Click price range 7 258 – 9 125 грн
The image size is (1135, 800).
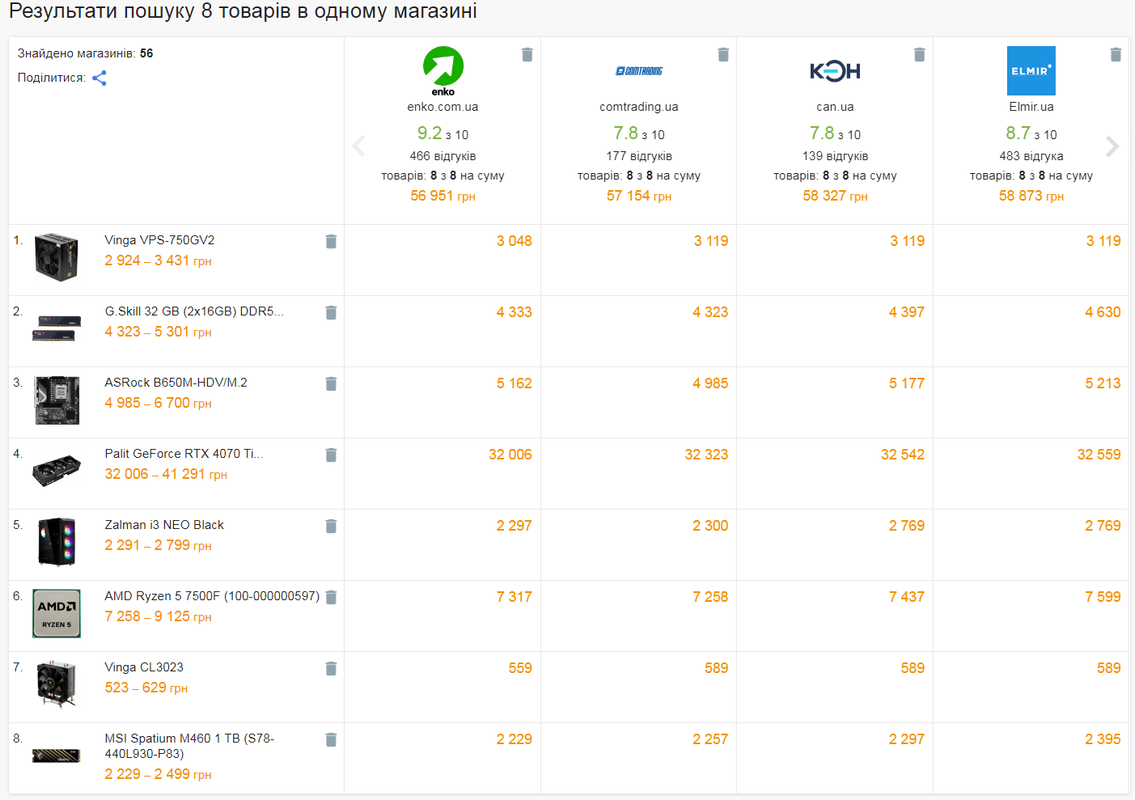158,617
